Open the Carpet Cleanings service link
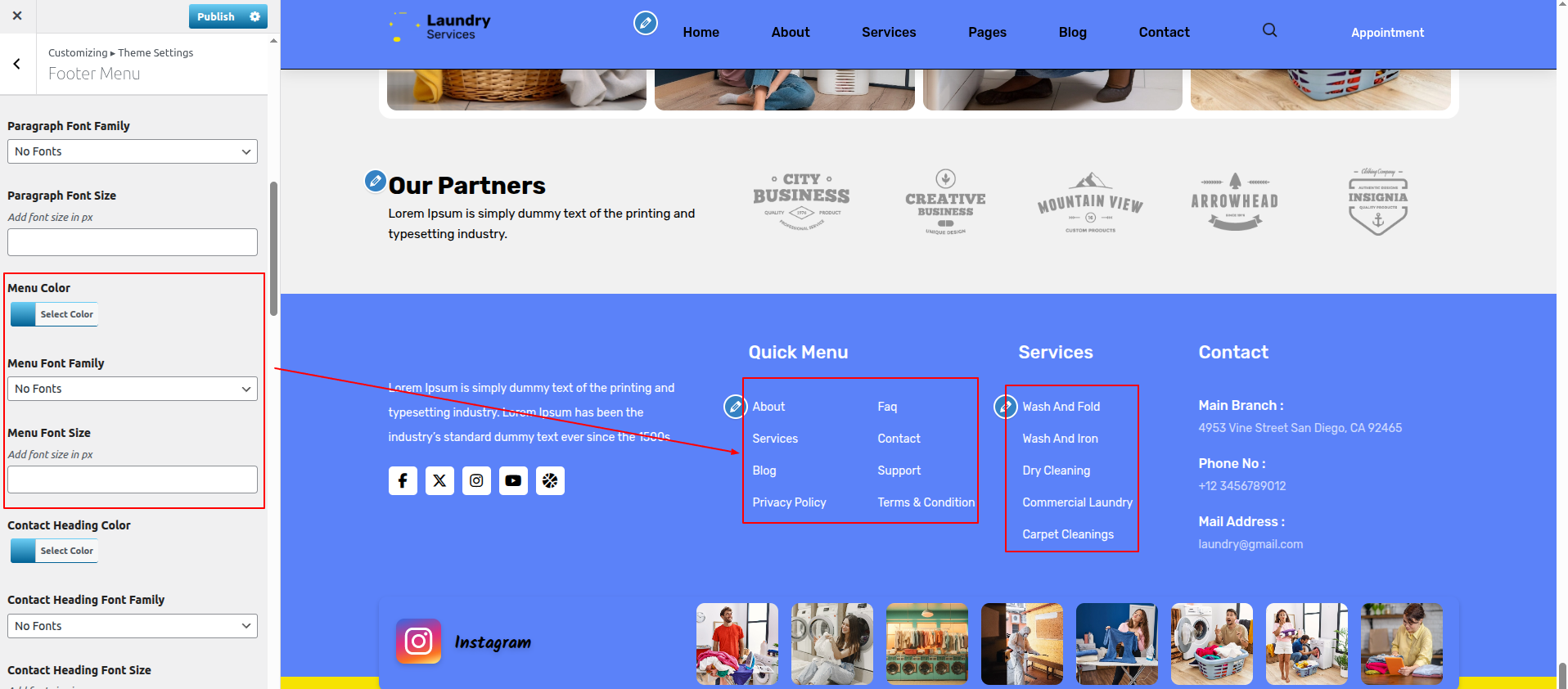 1068,534
